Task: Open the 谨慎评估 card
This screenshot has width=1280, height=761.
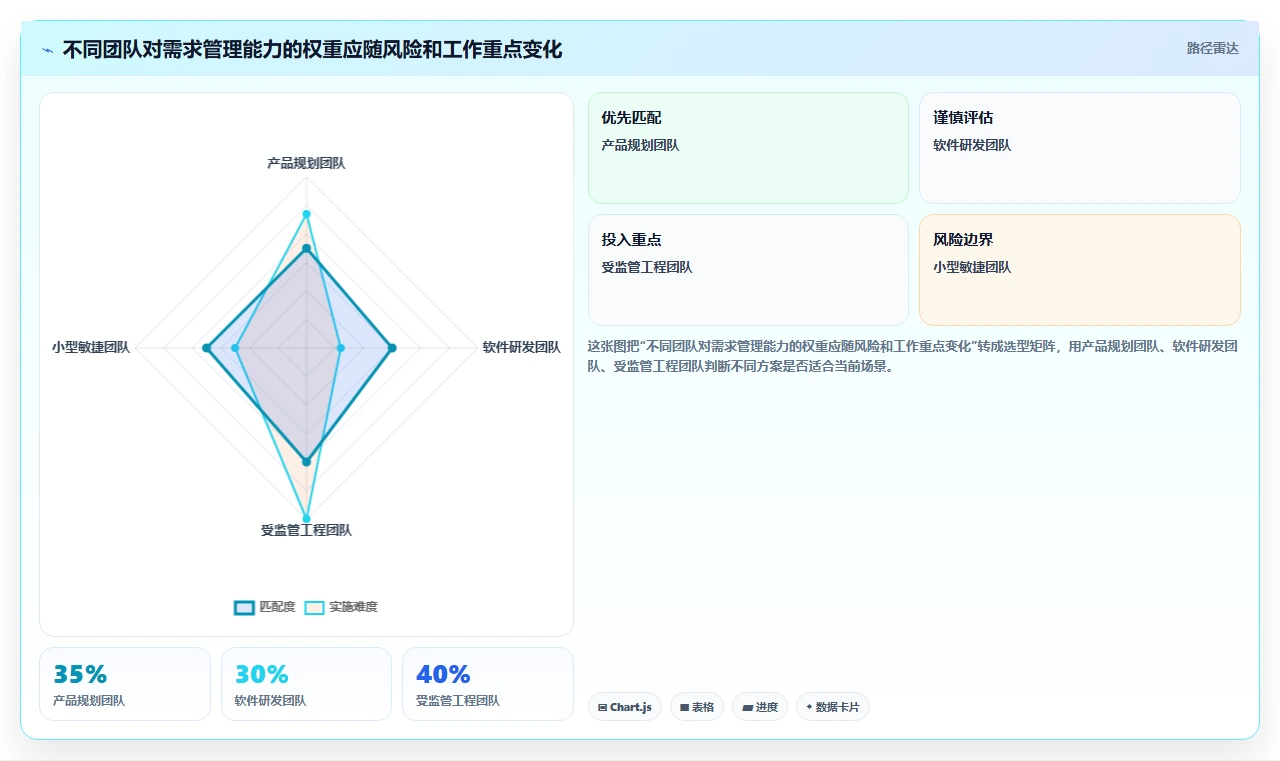Action: 1080,148
